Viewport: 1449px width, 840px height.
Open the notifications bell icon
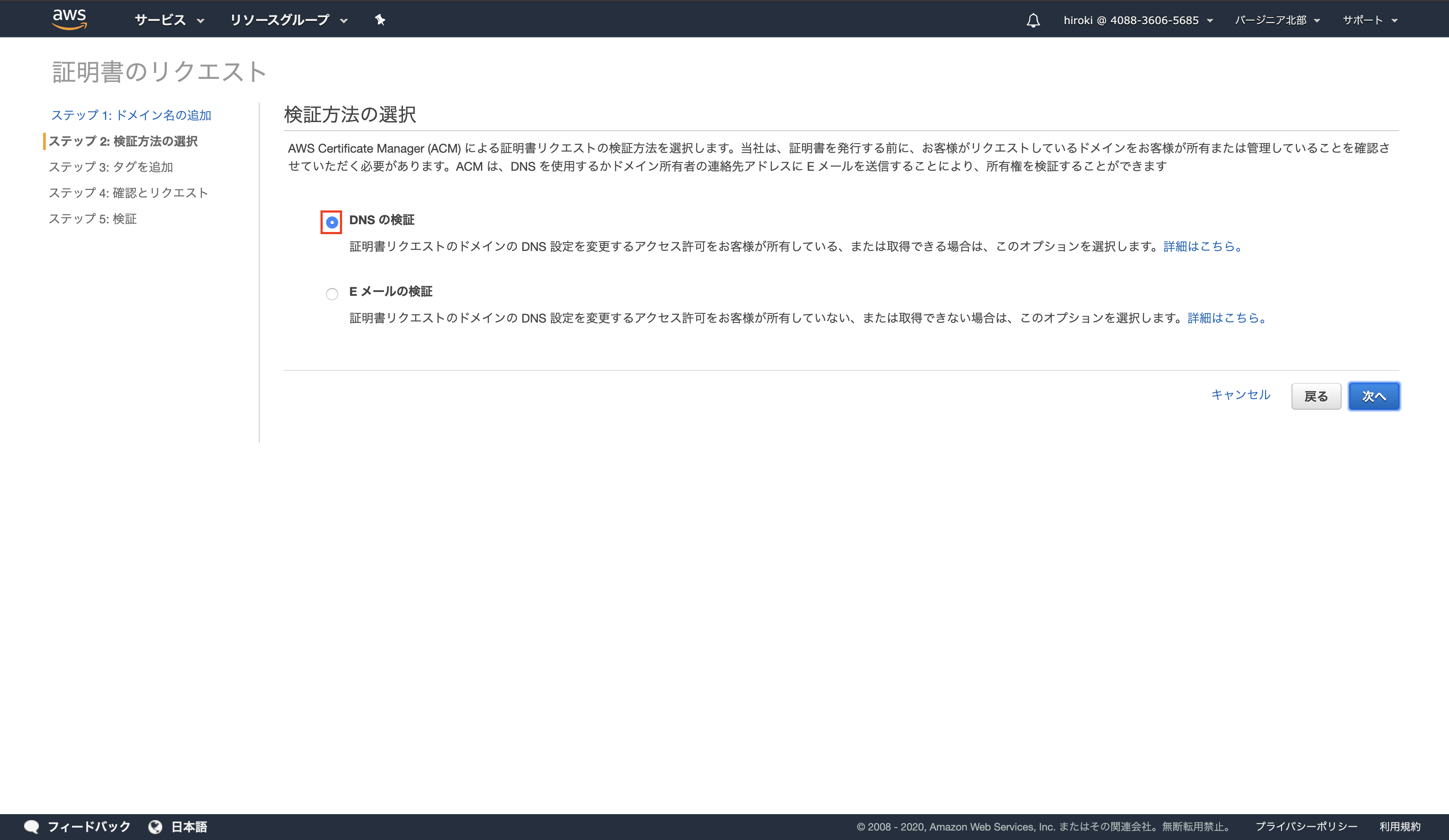pos(1033,20)
